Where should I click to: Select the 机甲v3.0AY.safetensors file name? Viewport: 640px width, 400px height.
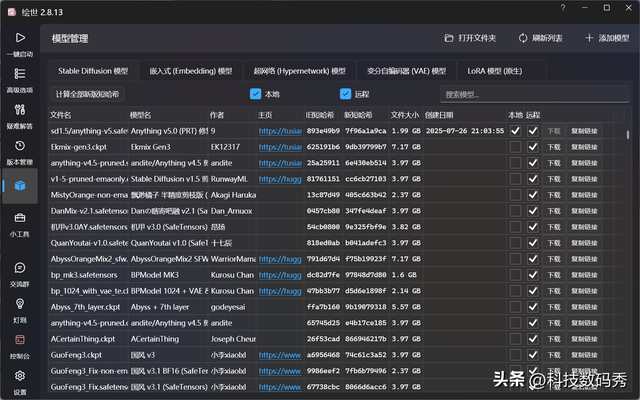click(89, 227)
